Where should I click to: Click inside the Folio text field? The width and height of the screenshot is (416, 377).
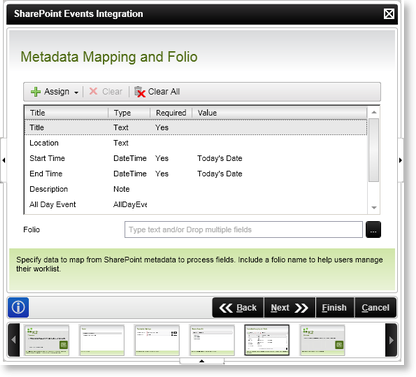click(243, 230)
